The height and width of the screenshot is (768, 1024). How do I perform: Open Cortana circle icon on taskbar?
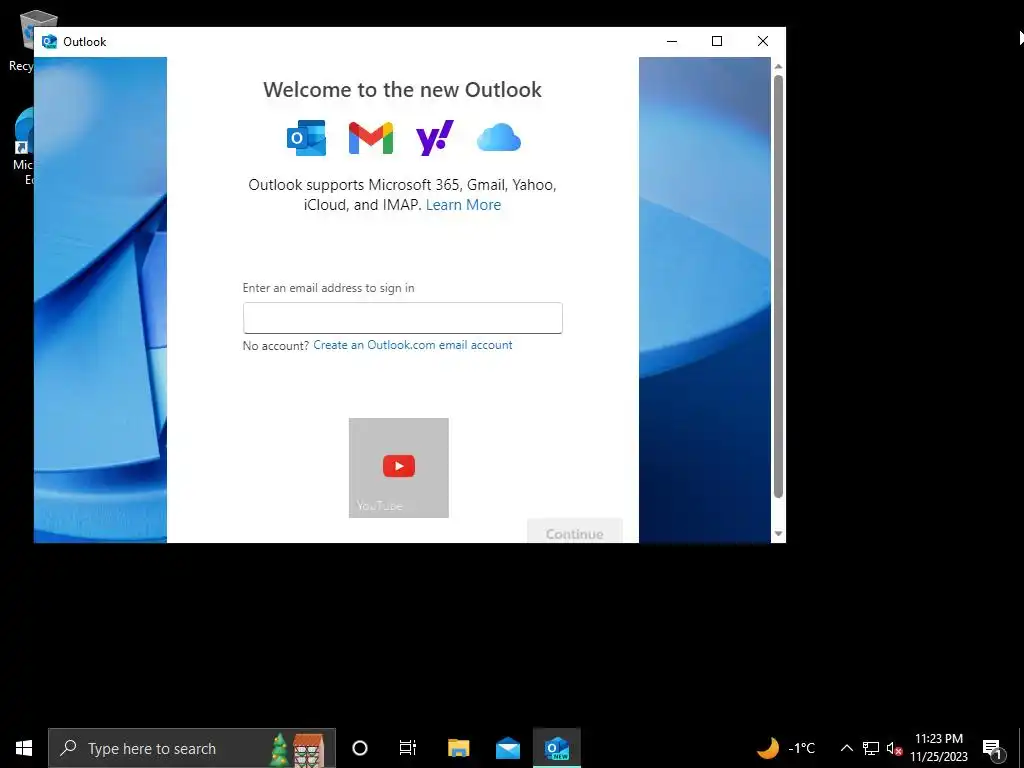pyautogui.click(x=359, y=748)
